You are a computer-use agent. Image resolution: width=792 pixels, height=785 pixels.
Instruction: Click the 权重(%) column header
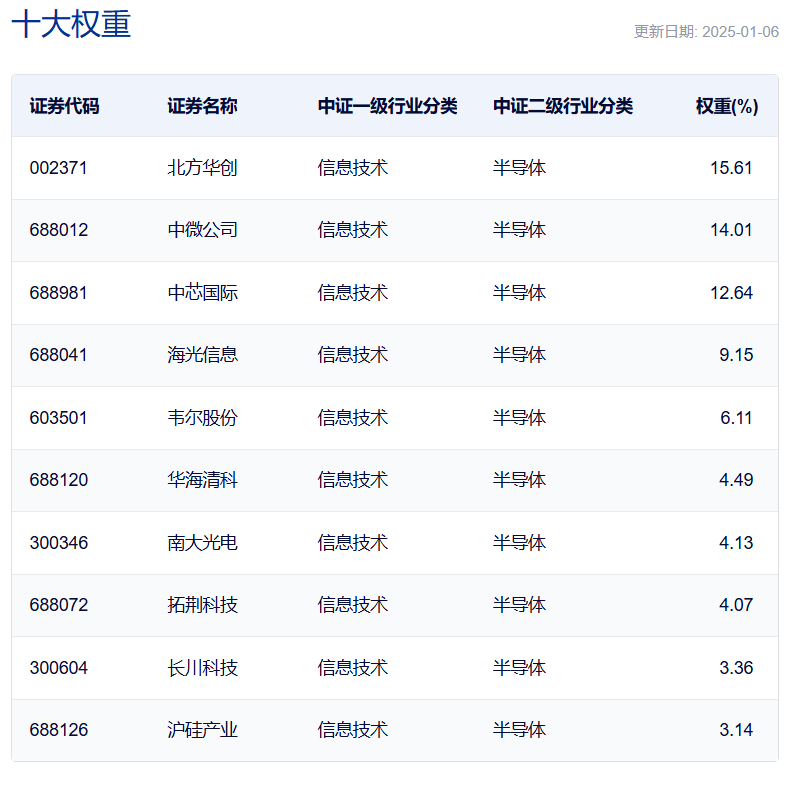click(727, 106)
